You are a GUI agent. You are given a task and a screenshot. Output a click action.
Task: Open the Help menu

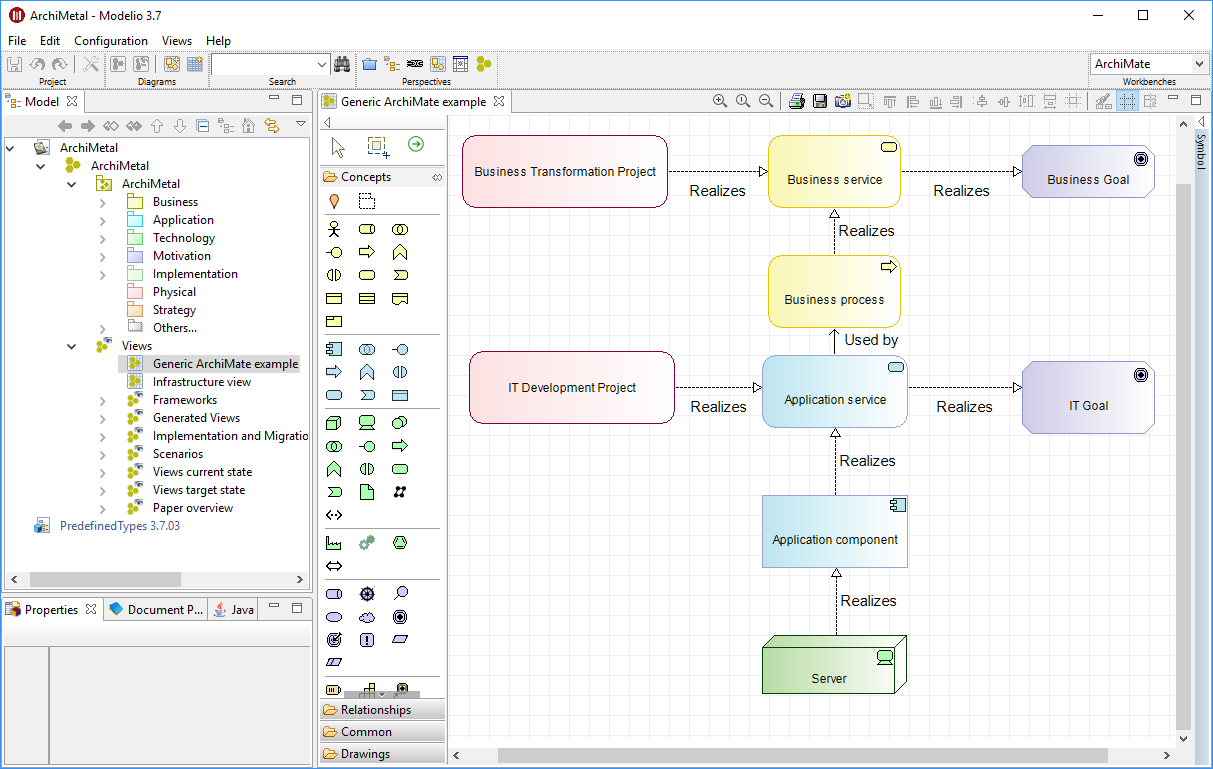click(x=218, y=41)
